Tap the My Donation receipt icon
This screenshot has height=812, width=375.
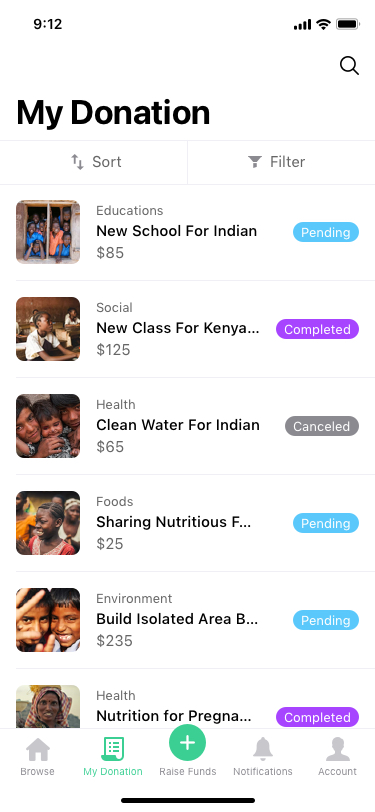(112, 749)
